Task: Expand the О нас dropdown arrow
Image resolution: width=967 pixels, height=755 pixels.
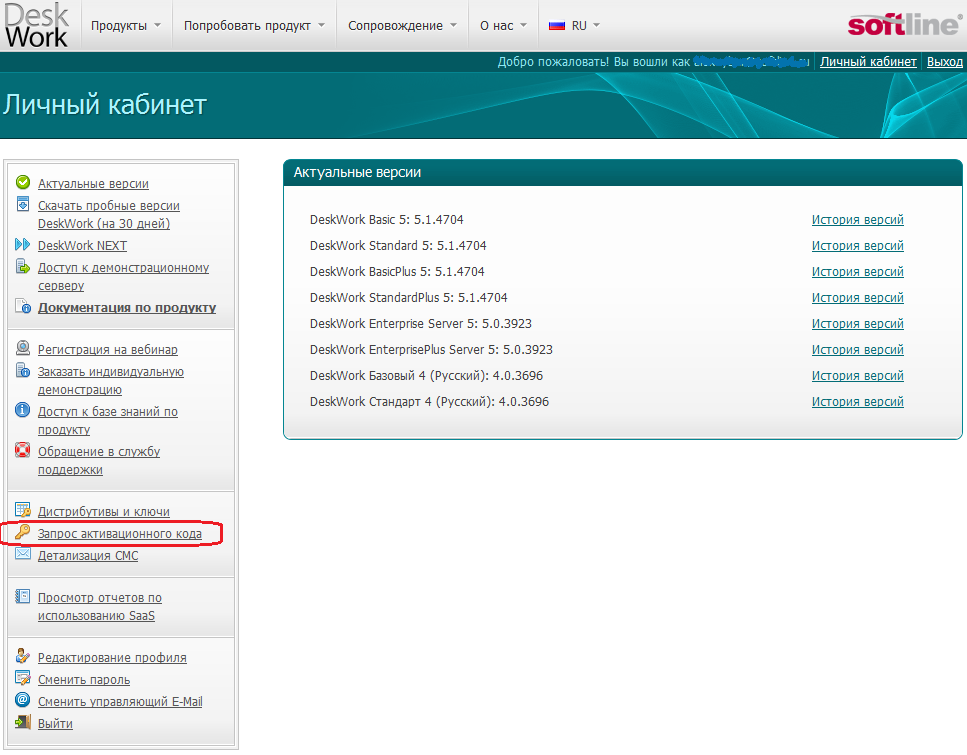Action: pyautogui.click(x=524, y=26)
